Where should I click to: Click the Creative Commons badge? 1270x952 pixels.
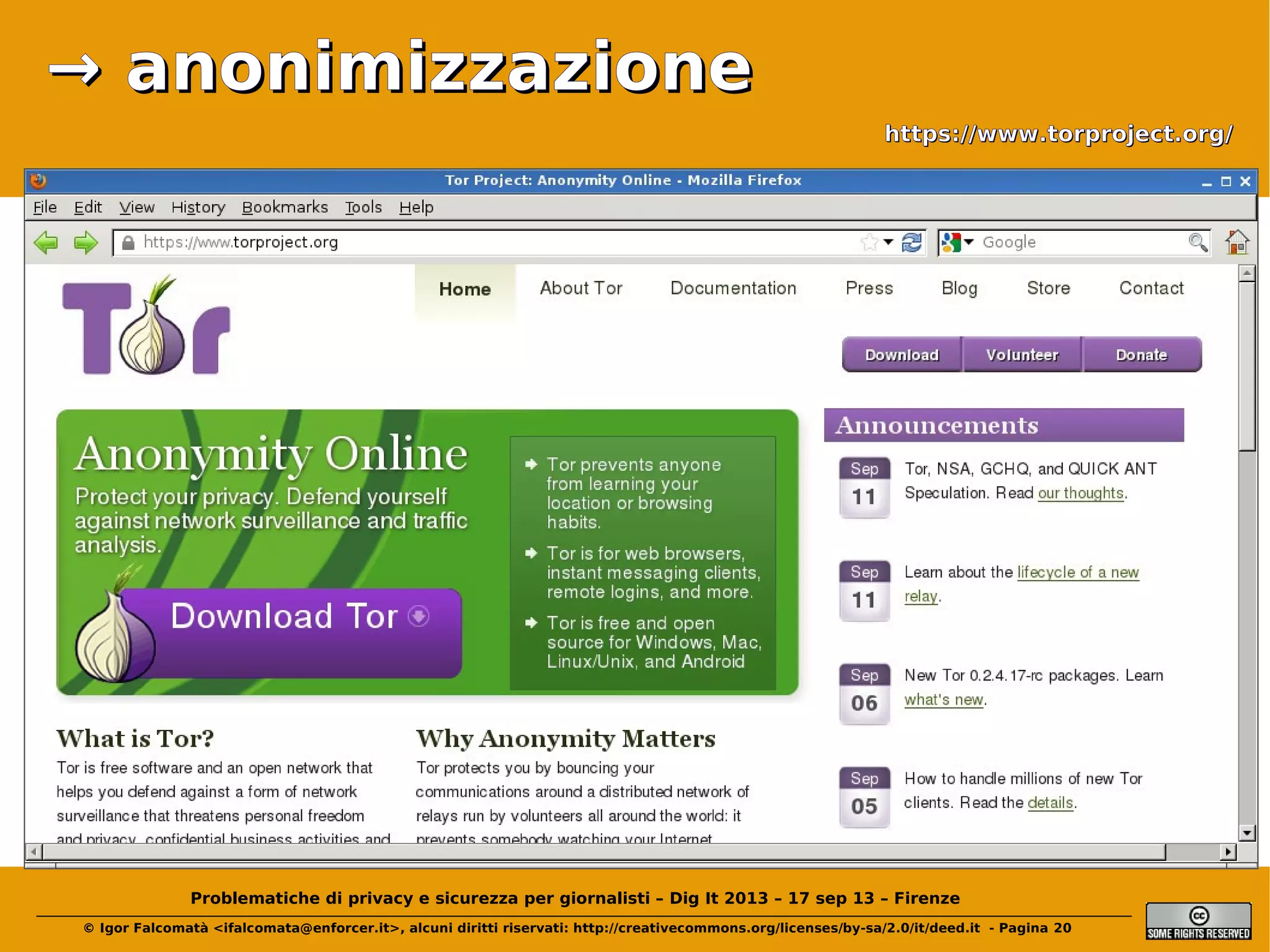coord(1198,921)
